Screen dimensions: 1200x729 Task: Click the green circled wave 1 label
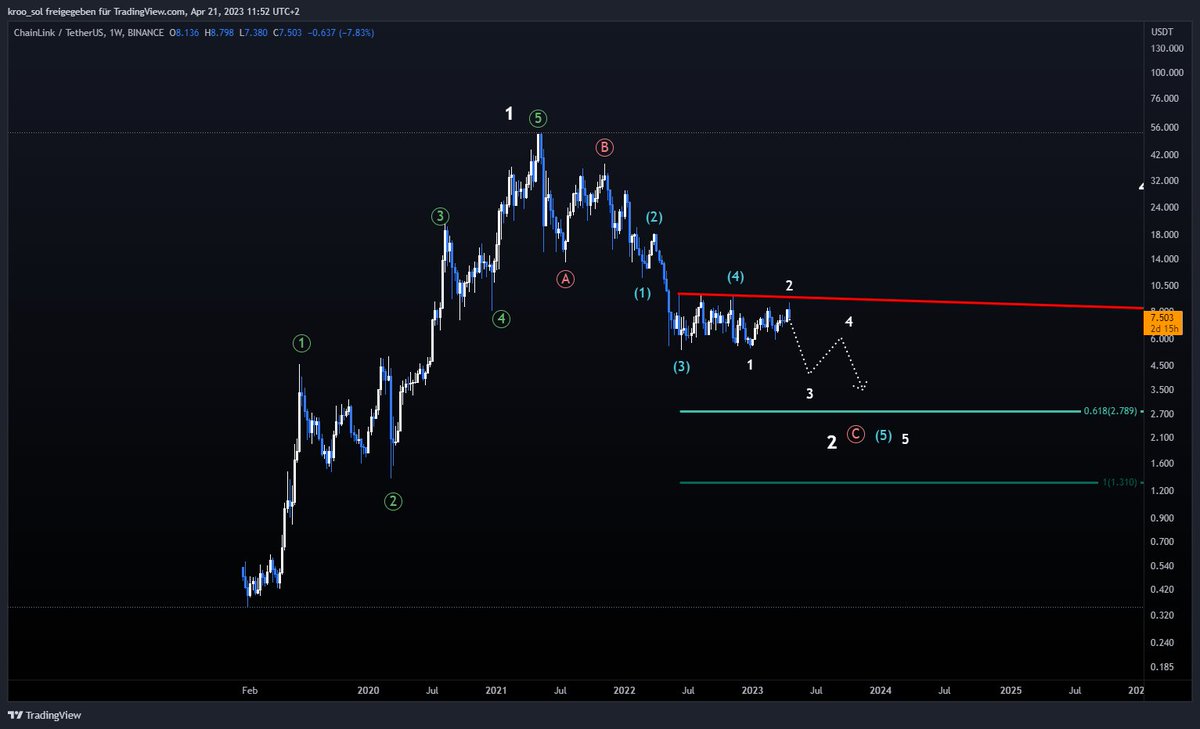(x=302, y=344)
